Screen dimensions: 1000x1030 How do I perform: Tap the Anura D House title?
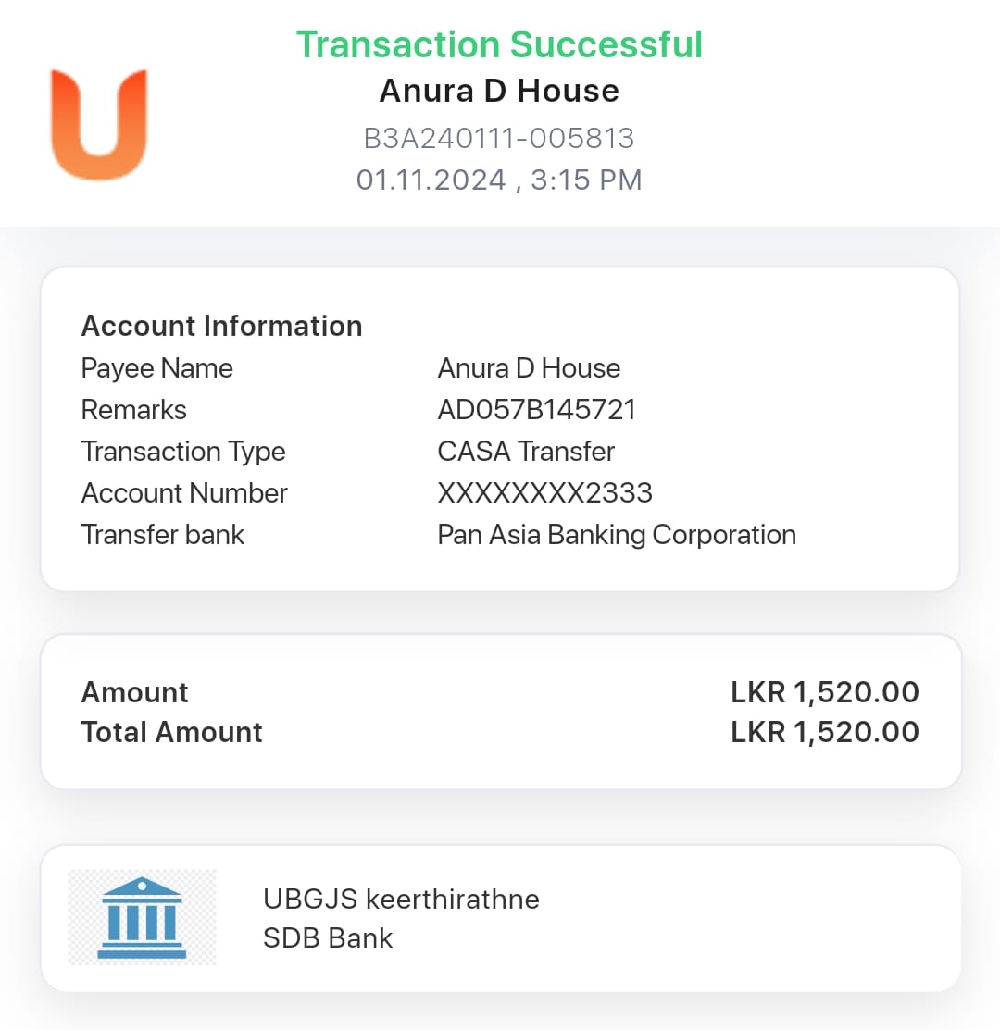(x=499, y=91)
